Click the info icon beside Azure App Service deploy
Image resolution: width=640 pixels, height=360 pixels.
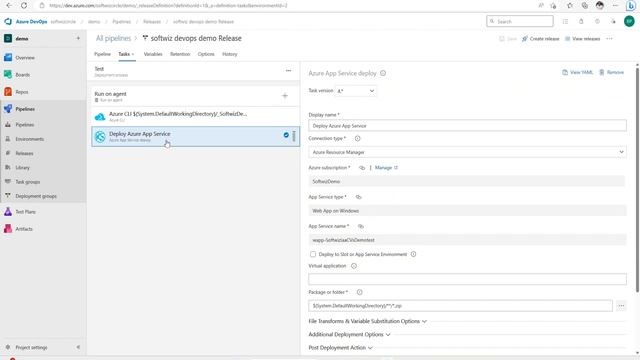click(383, 73)
